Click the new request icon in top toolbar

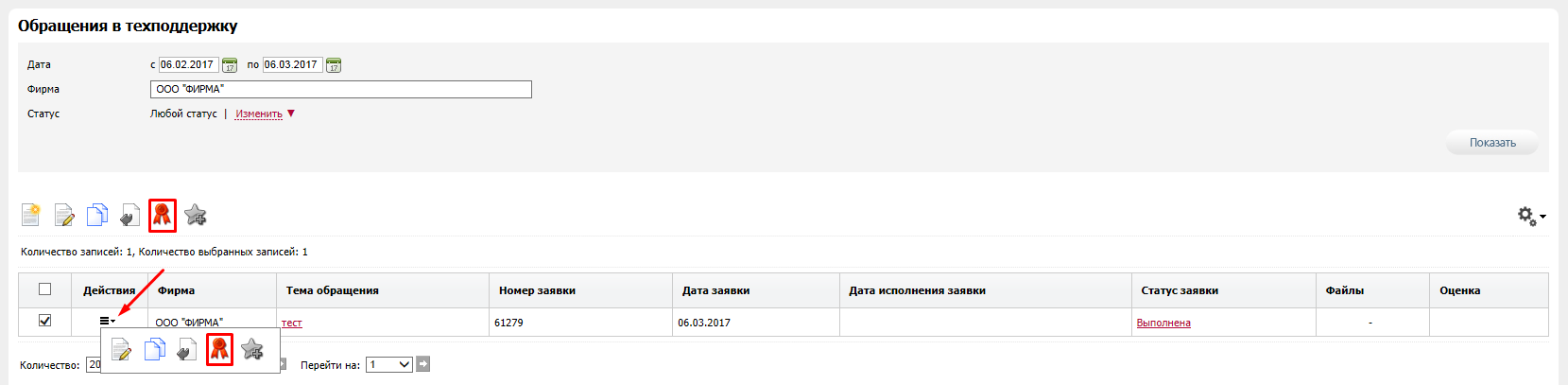[31, 216]
